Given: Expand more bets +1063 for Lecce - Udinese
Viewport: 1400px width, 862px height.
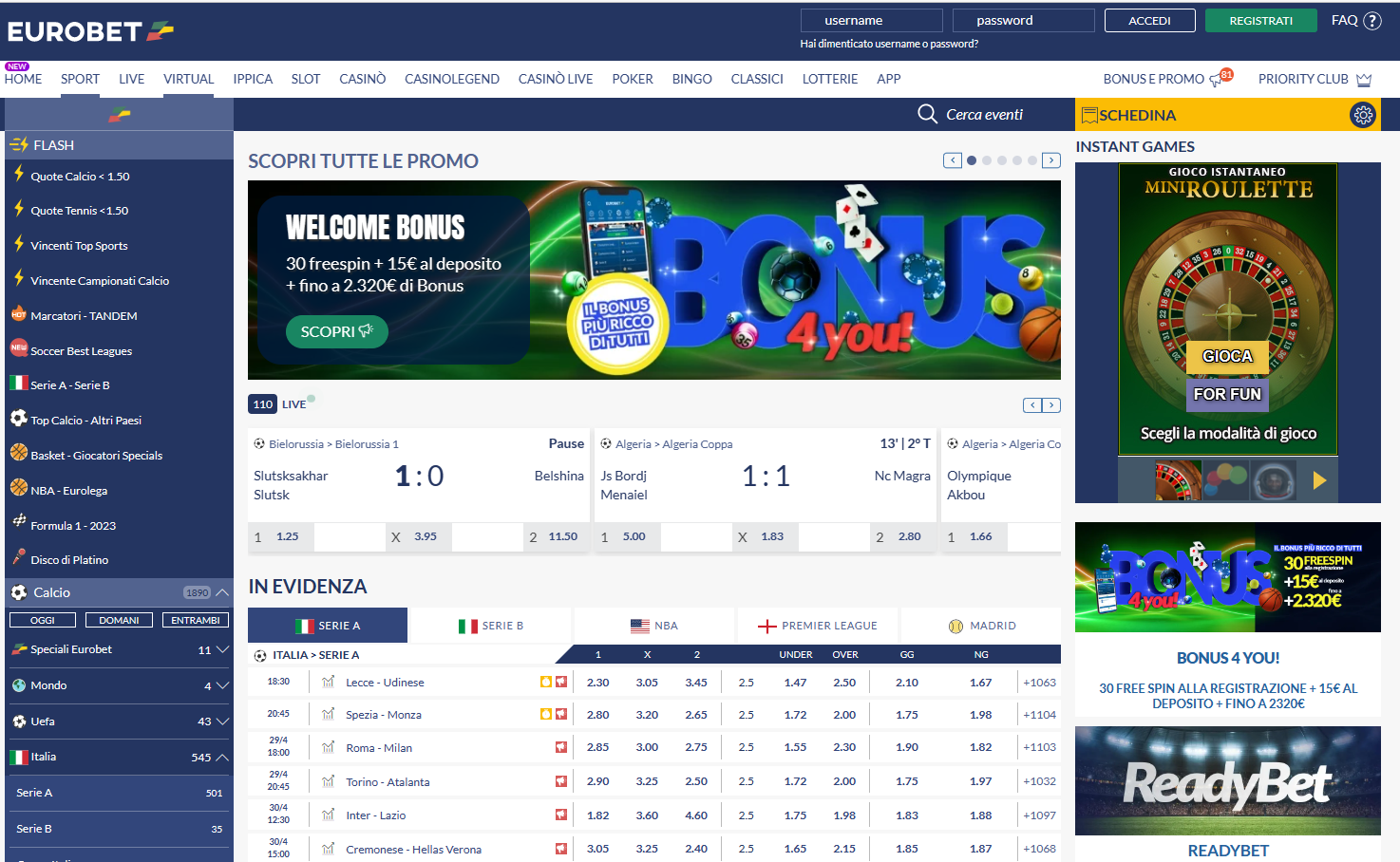Looking at the screenshot, I should click(x=1039, y=683).
